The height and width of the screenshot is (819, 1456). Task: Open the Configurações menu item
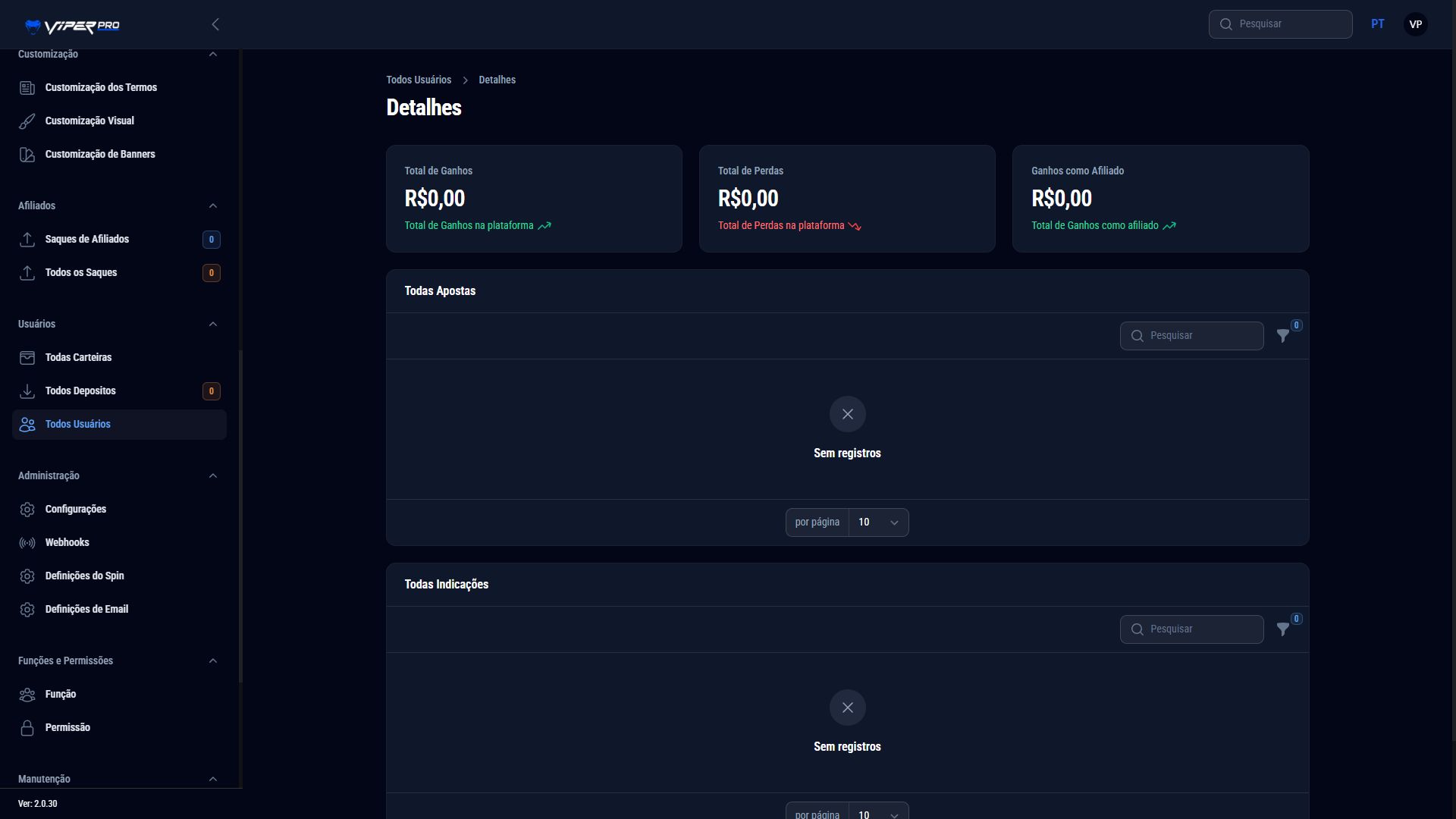[76, 510]
